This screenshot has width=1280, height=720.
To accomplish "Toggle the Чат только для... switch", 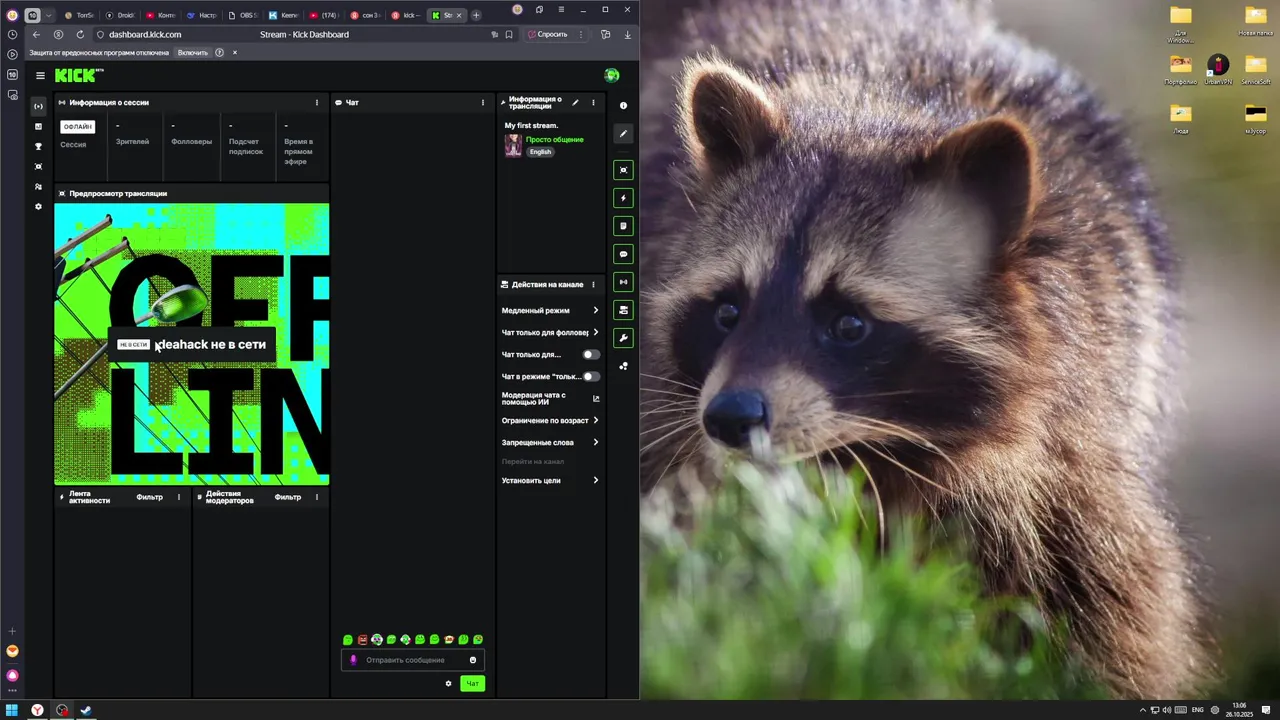I will pyautogui.click(x=591, y=354).
